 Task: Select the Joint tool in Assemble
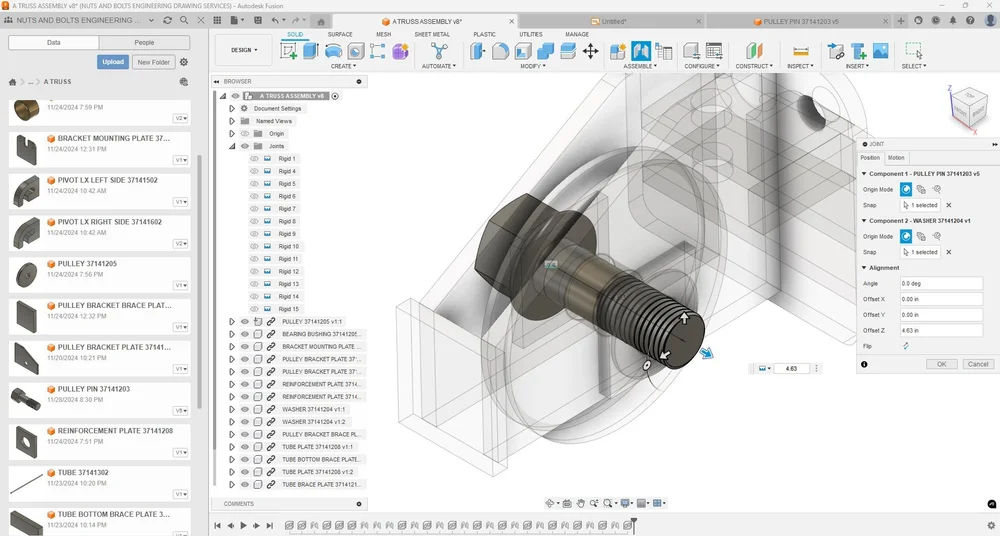[641, 51]
